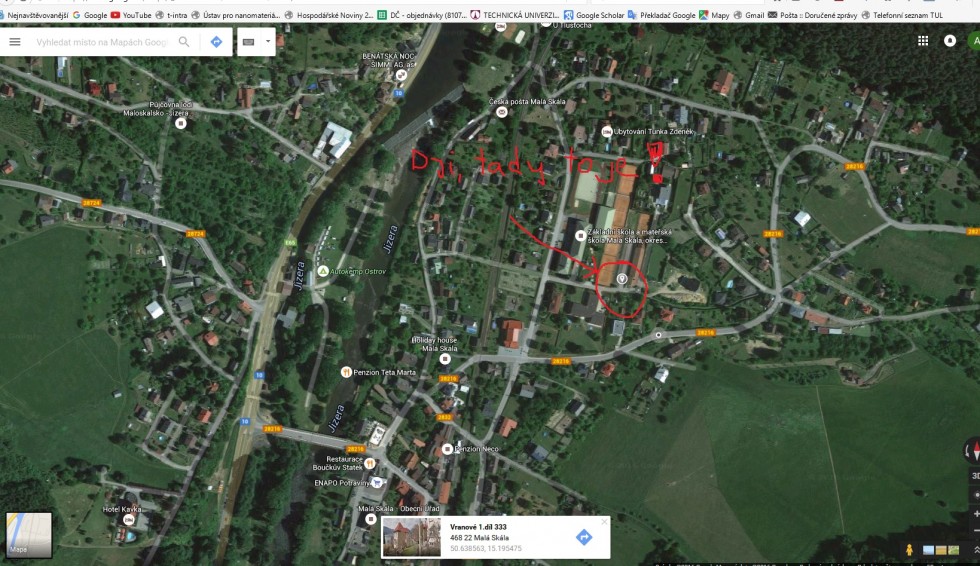Open the Překladač Google bookmark
This screenshot has width=980, height=566.
(663, 15)
